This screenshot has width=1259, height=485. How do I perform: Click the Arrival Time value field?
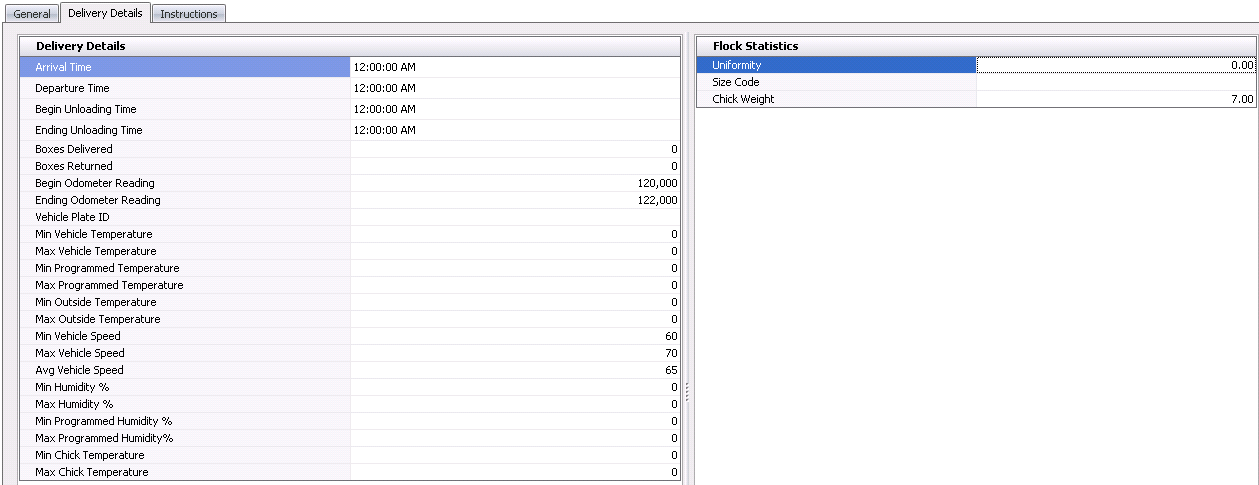(514, 67)
